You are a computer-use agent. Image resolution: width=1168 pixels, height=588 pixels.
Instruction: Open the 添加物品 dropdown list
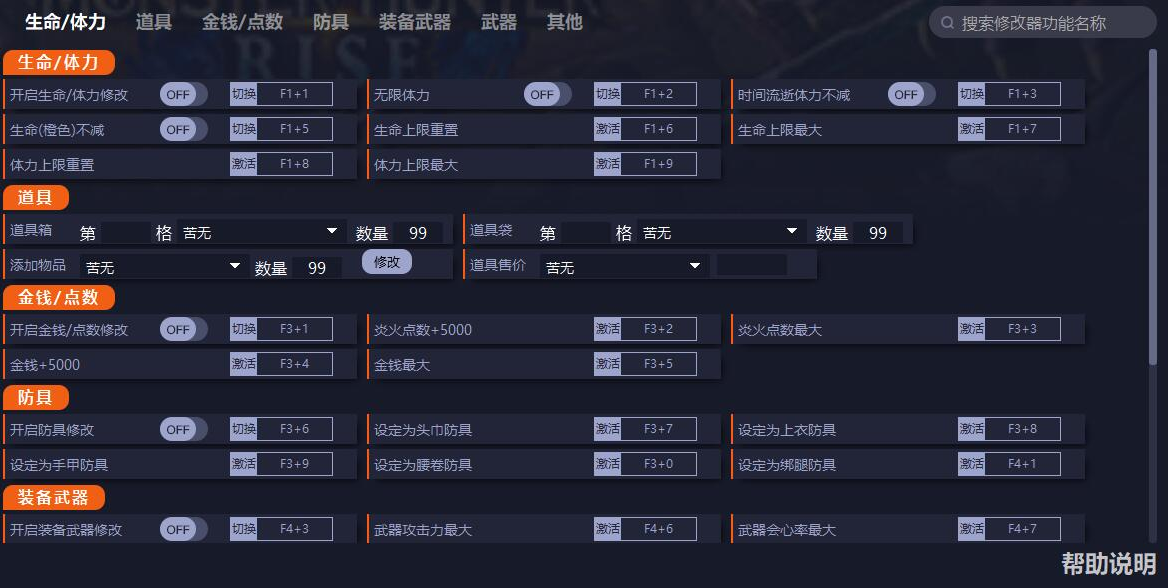pos(164,267)
